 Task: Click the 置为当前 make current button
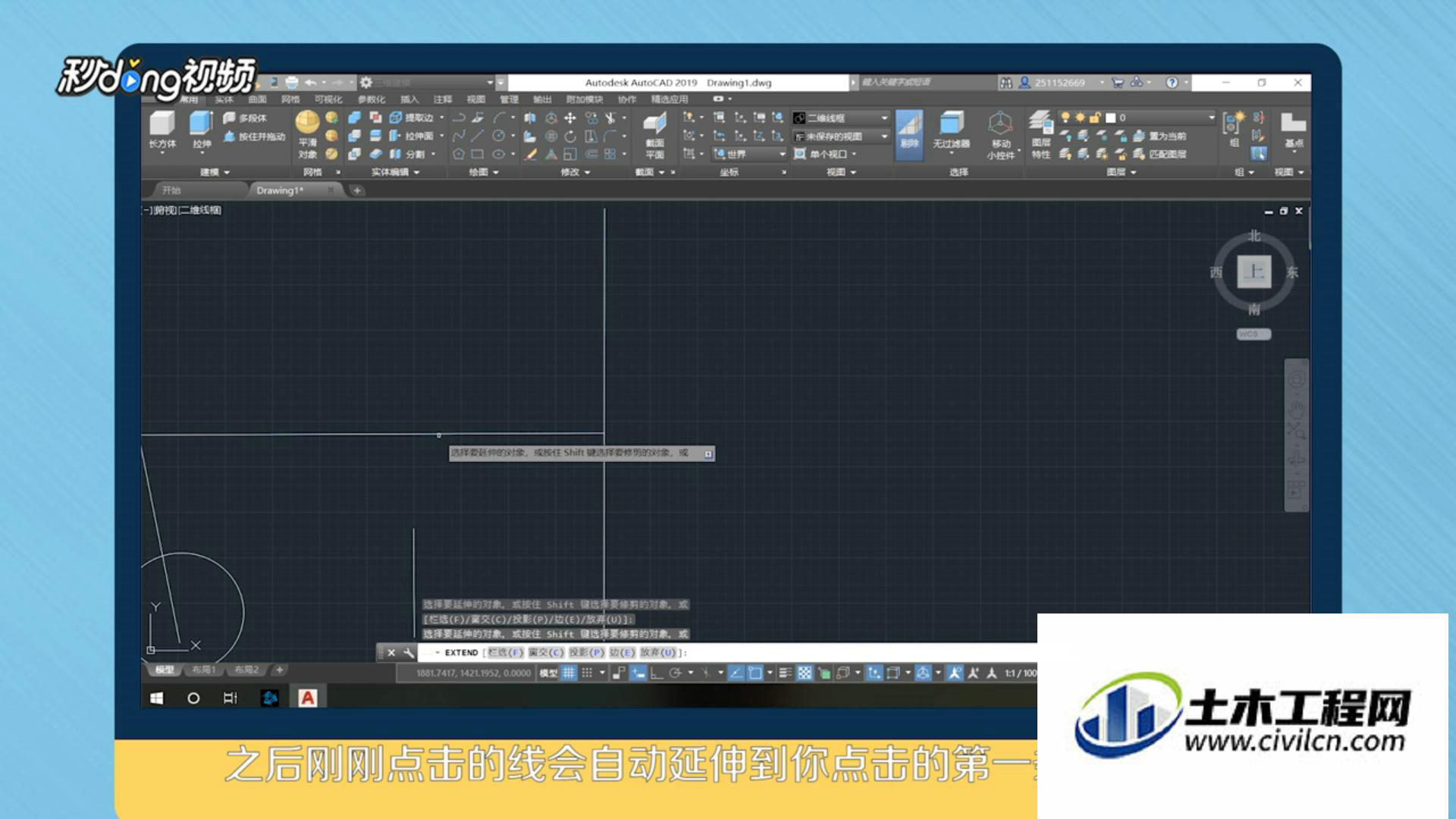coord(1159,136)
